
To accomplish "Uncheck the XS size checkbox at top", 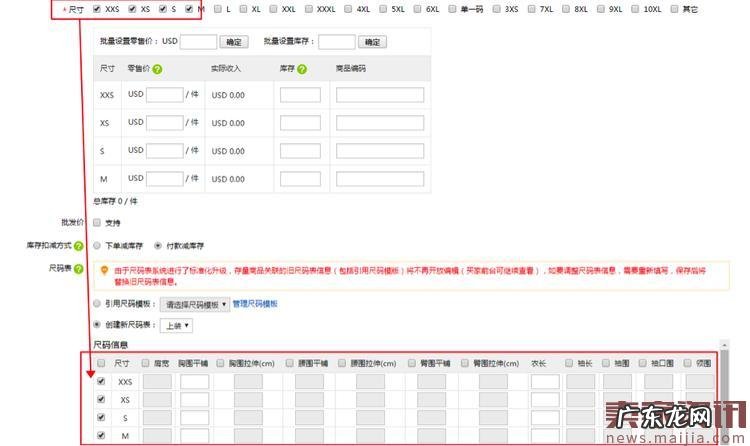I will [x=132, y=9].
